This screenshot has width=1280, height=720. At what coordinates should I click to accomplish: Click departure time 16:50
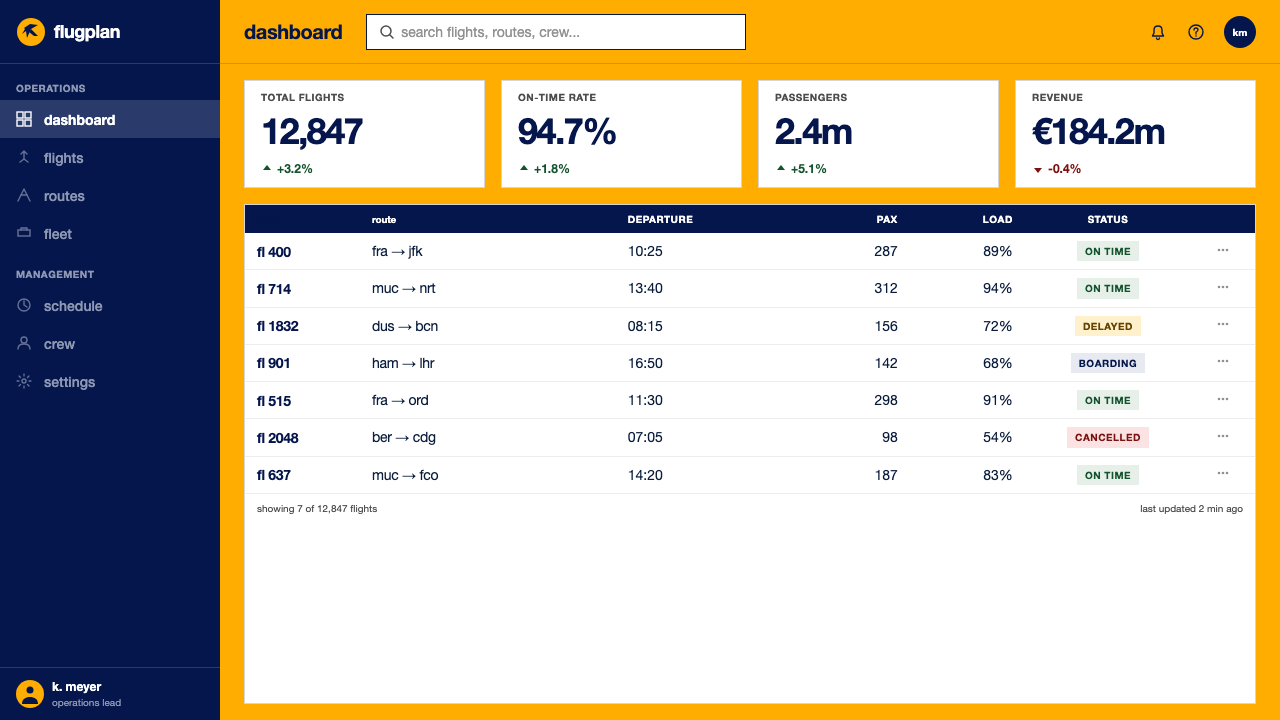[645, 363]
